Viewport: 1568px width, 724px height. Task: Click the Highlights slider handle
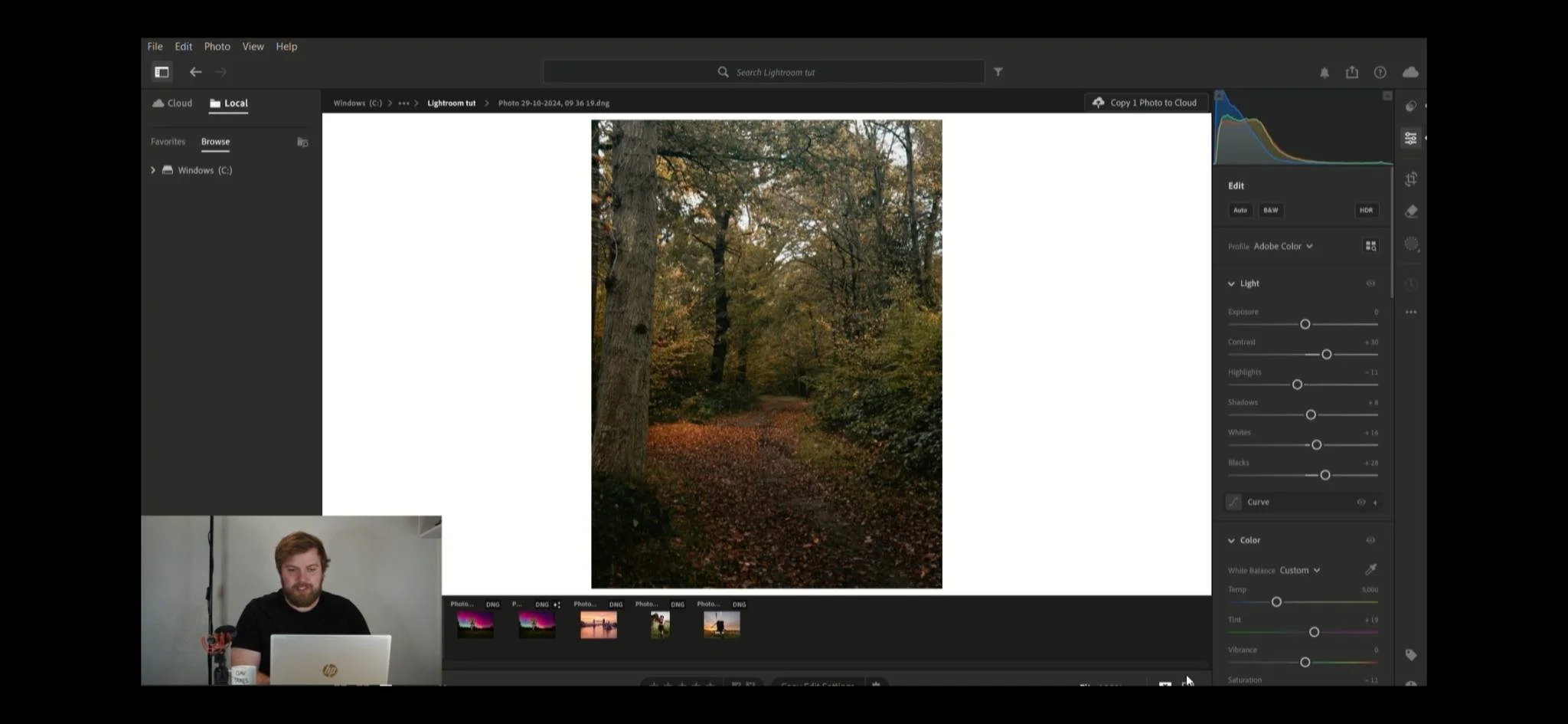pyautogui.click(x=1297, y=385)
